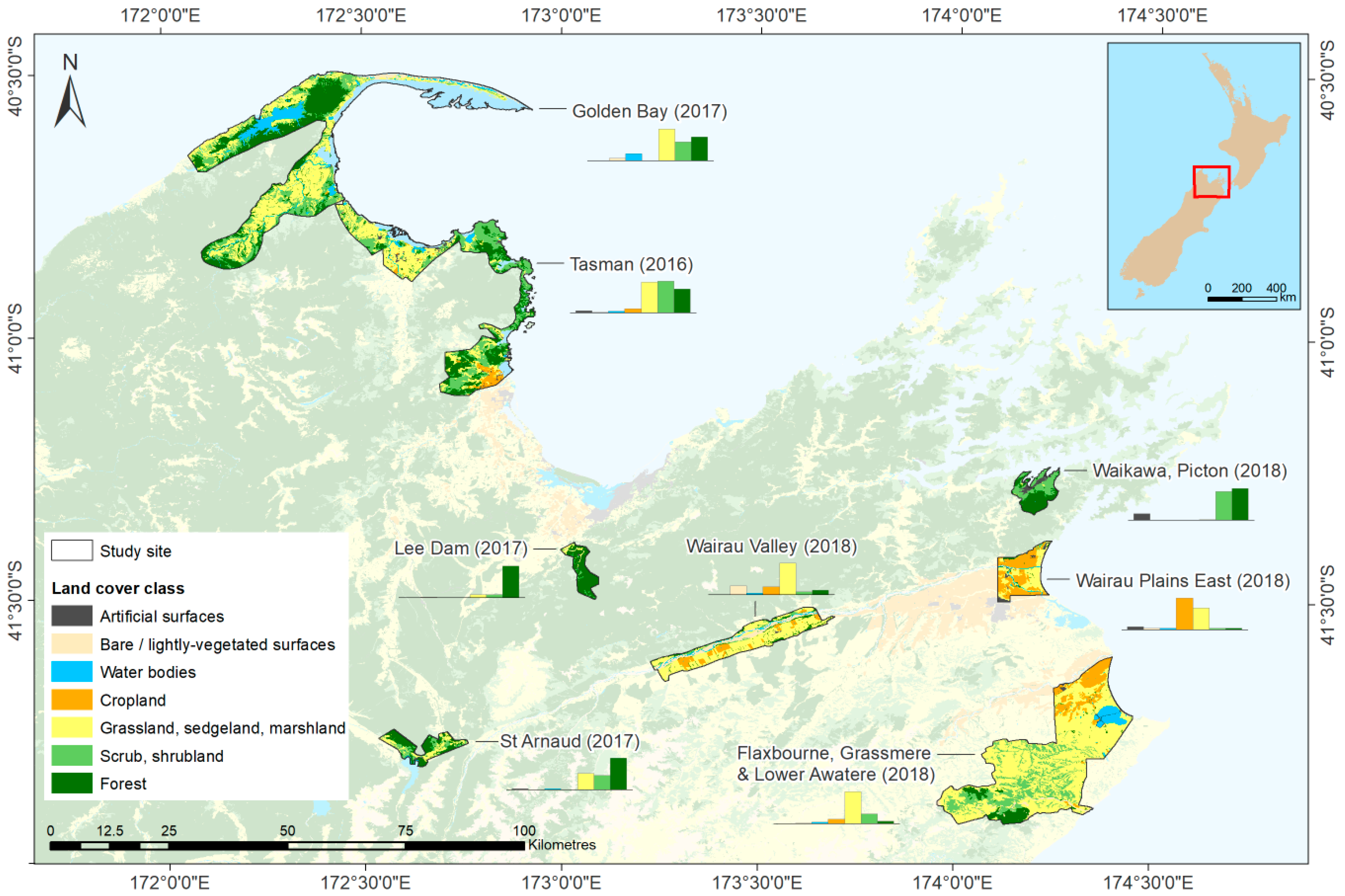The width and height of the screenshot is (1345, 896).
Task: Click the Land cover class heading
Action: point(118,588)
